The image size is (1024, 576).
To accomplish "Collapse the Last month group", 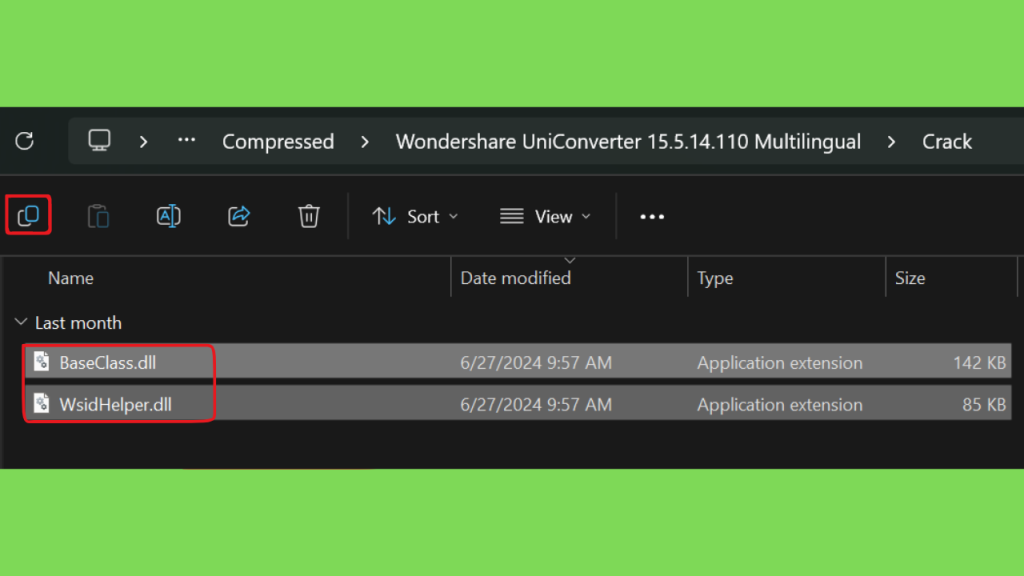I will (x=21, y=322).
